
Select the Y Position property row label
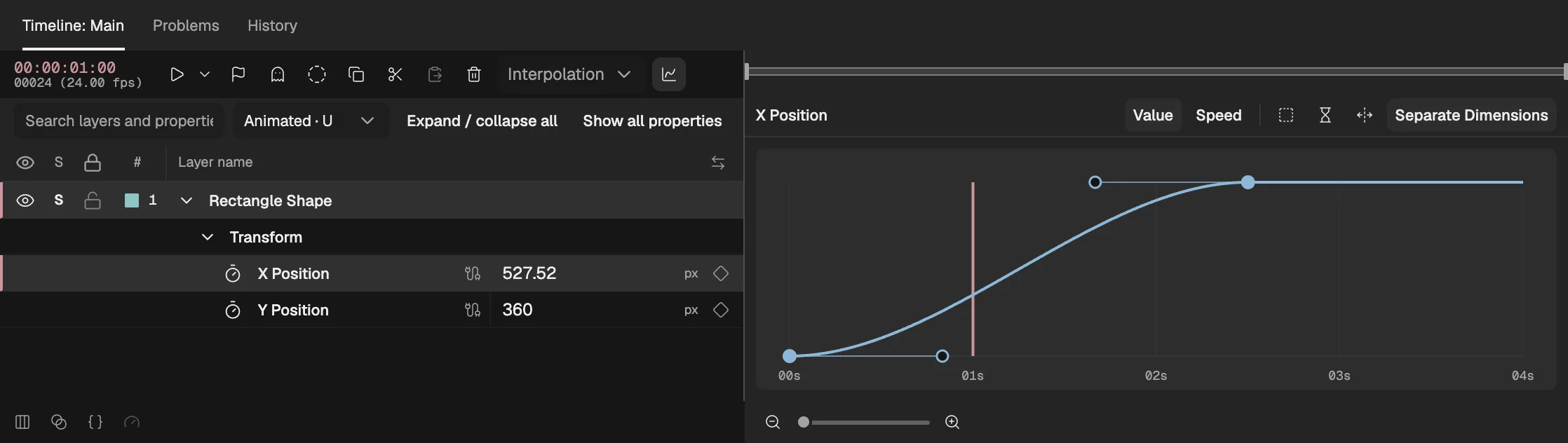pyautogui.click(x=293, y=310)
